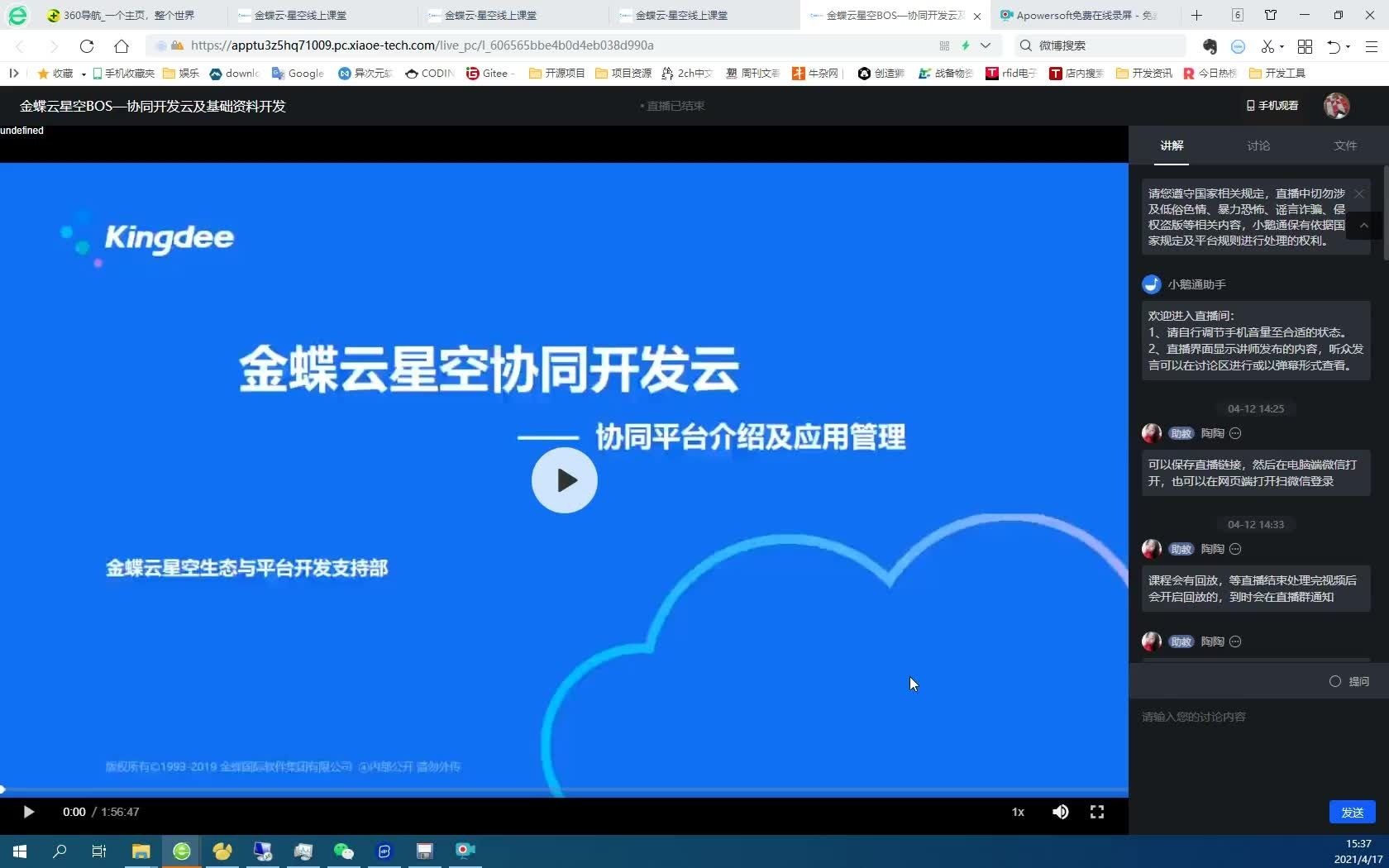Open options icon next to 陶陶 at 14:25

click(1234, 433)
